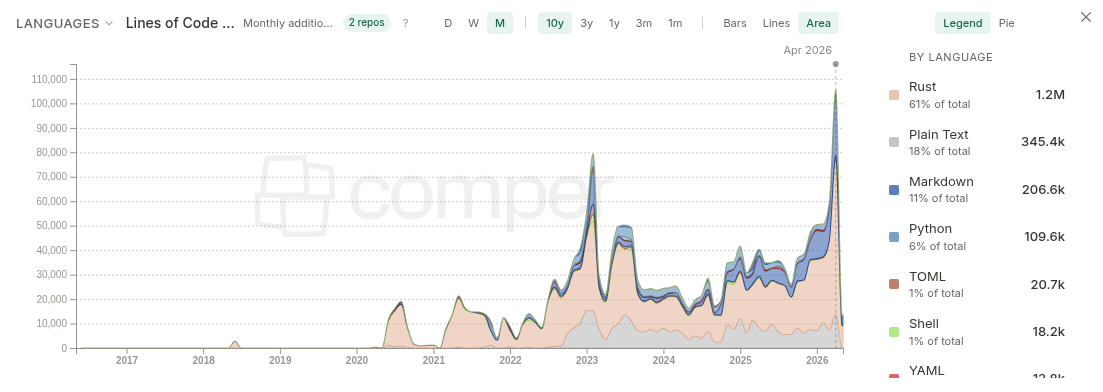Choose the 1y time range
The image size is (1103, 392).
614,23
